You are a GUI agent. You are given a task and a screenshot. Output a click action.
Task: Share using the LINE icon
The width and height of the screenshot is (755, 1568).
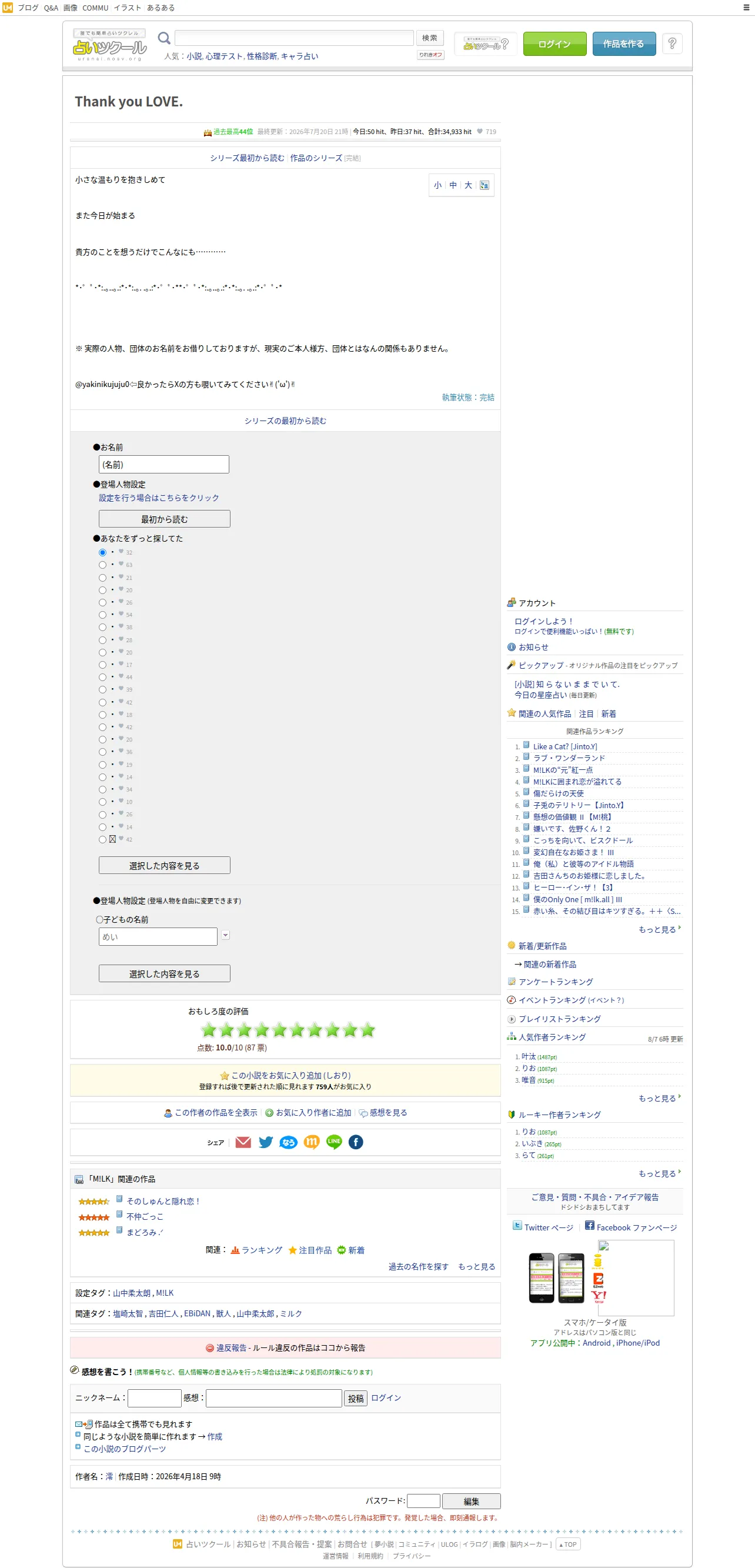click(334, 1142)
